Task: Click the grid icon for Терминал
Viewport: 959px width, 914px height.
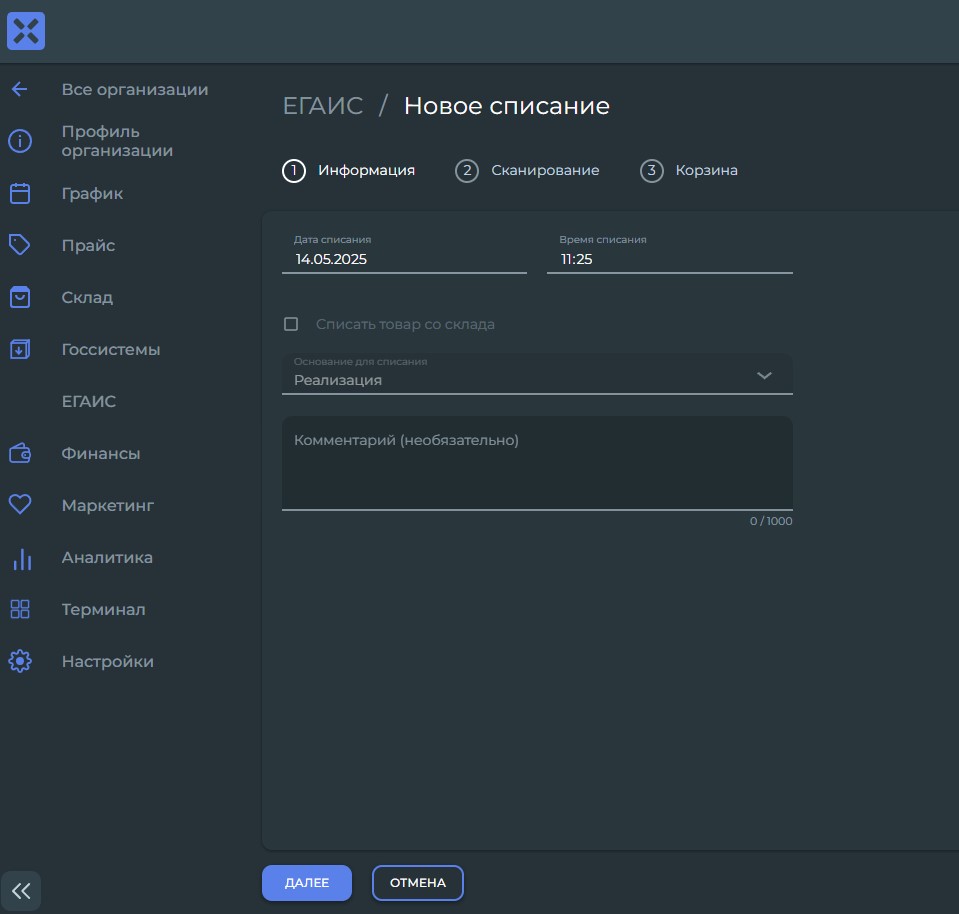Action: coord(20,609)
